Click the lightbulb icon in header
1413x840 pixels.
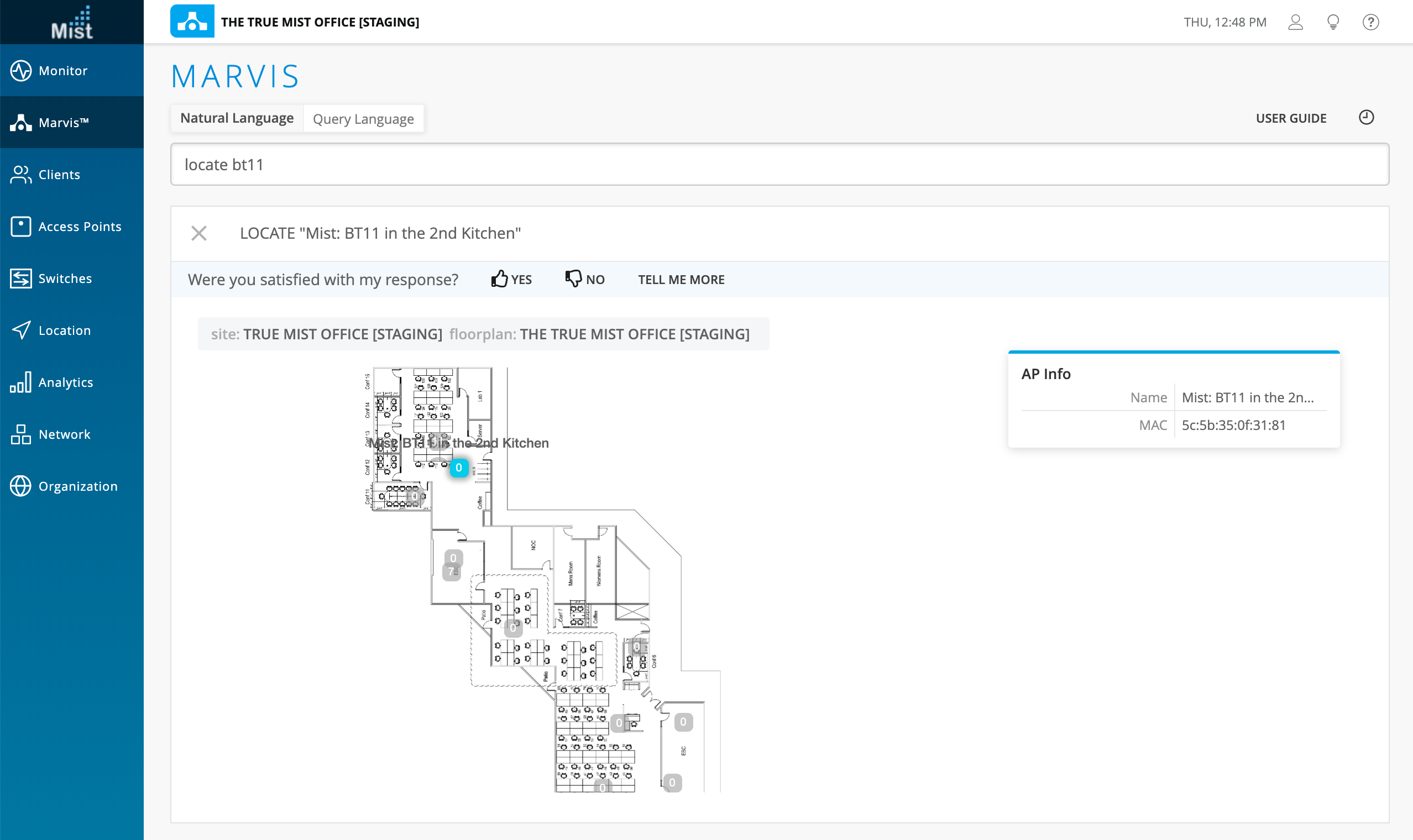(x=1333, y=22)
